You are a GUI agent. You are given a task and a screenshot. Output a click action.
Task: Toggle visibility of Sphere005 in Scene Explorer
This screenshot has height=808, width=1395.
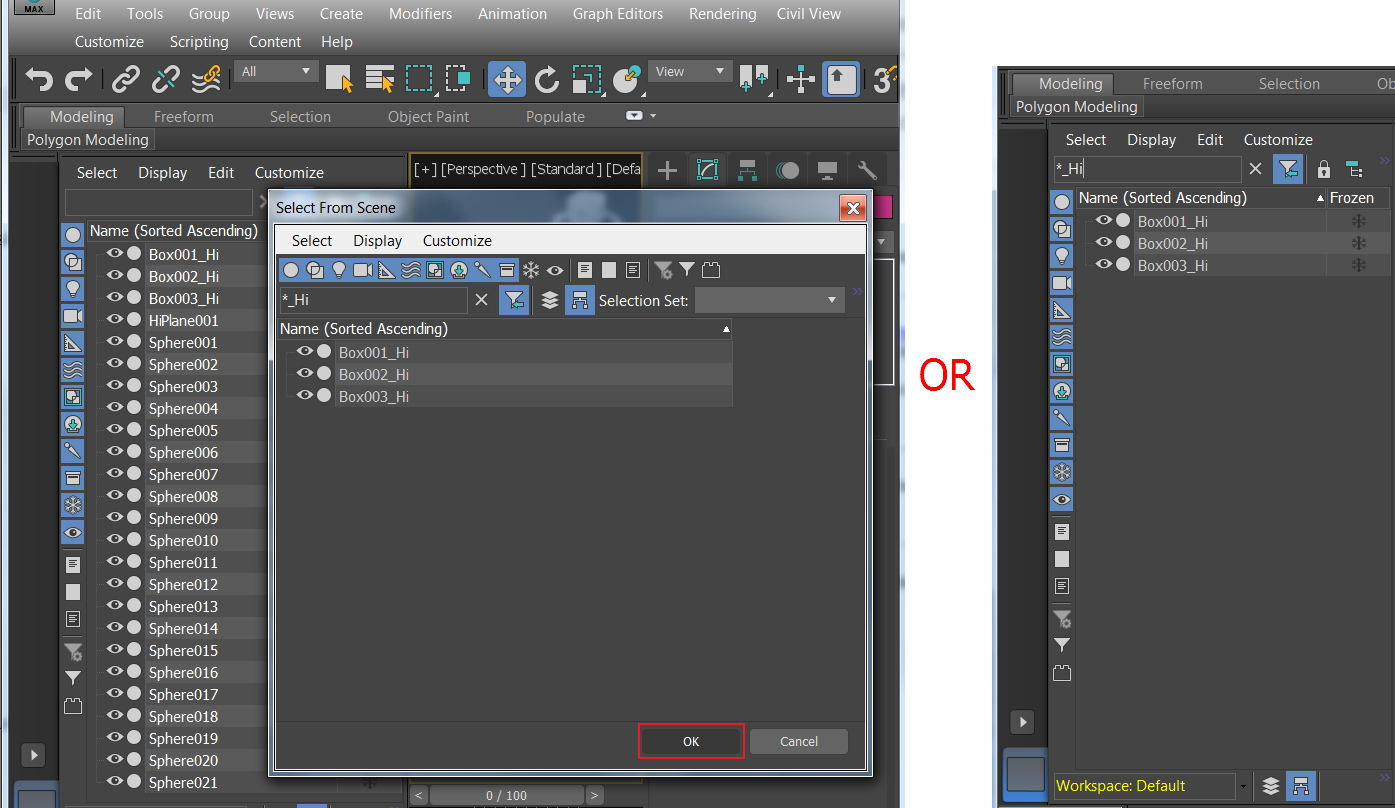point(113,430)
